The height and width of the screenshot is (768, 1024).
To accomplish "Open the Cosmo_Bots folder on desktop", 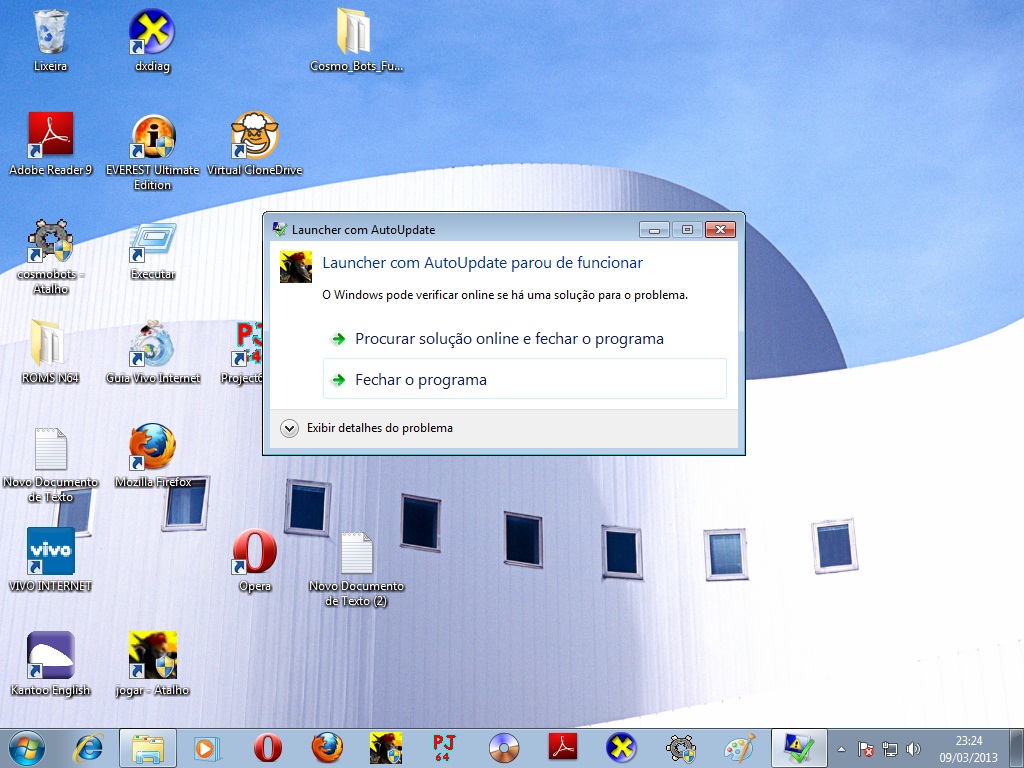I will point(355,34).
